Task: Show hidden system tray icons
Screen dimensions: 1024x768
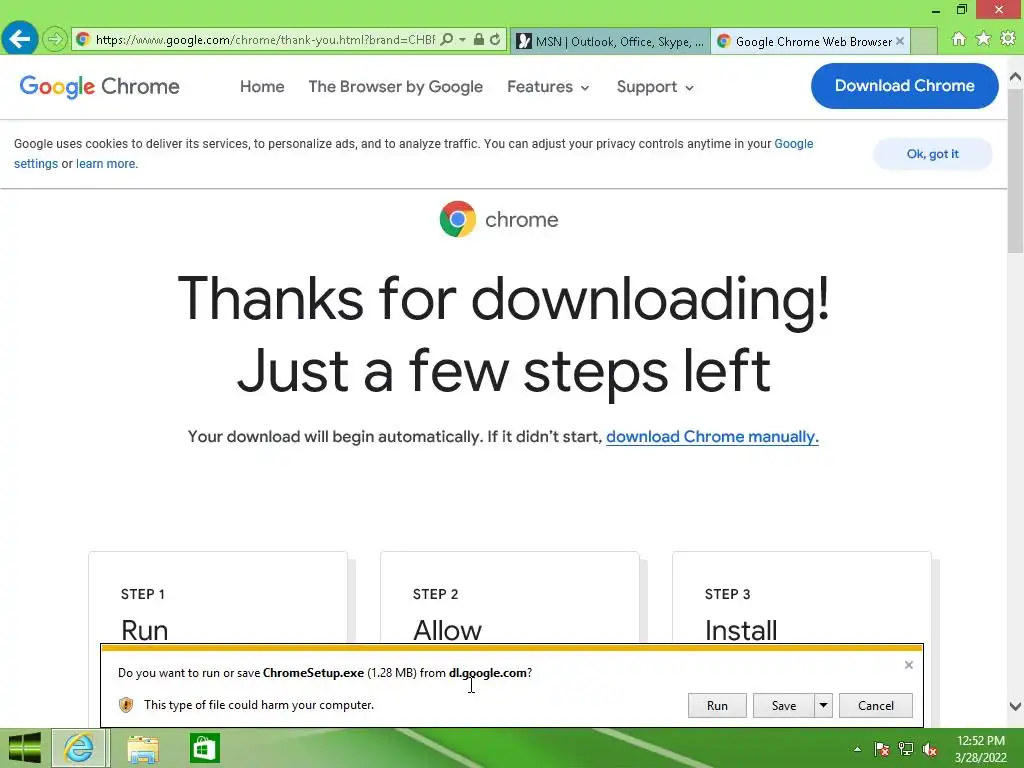Action: point(857,749)
